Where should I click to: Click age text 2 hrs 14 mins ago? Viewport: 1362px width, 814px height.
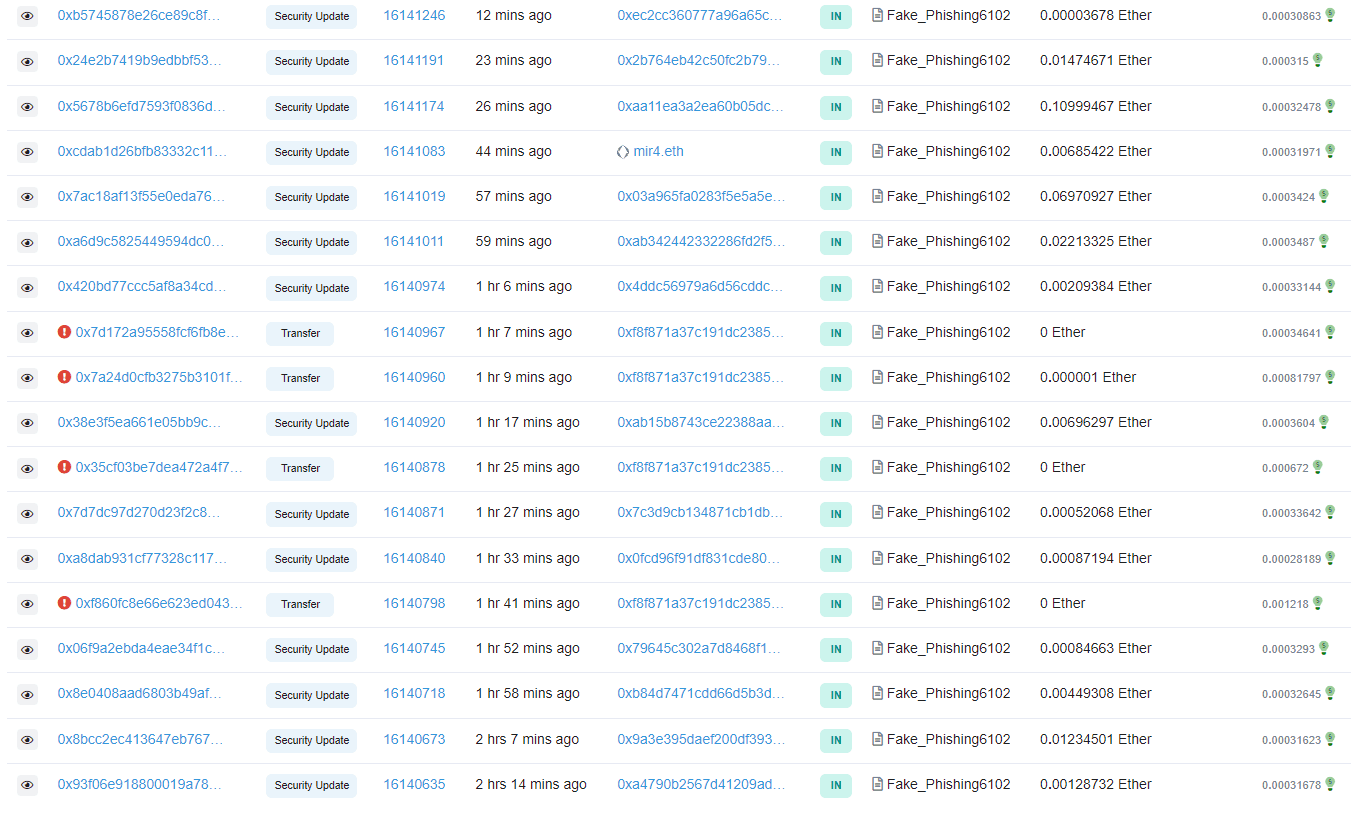[531, 784]
